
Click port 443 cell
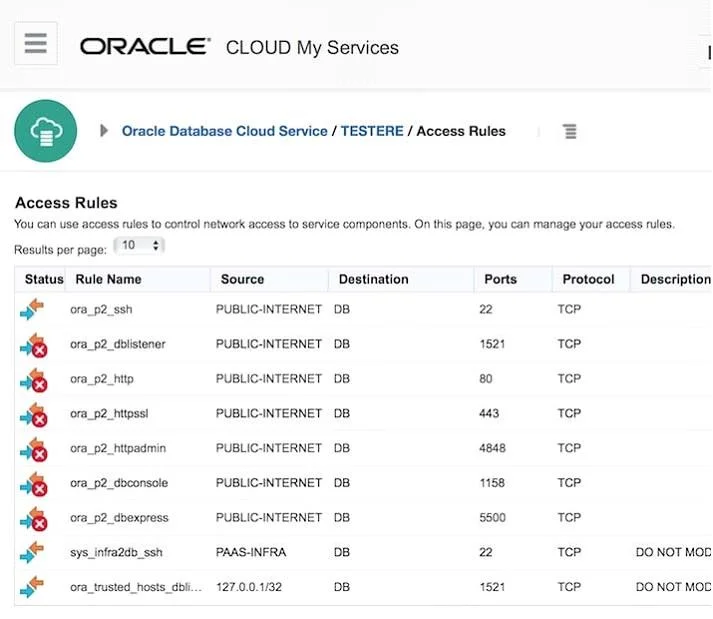click(x=489, y=413)
